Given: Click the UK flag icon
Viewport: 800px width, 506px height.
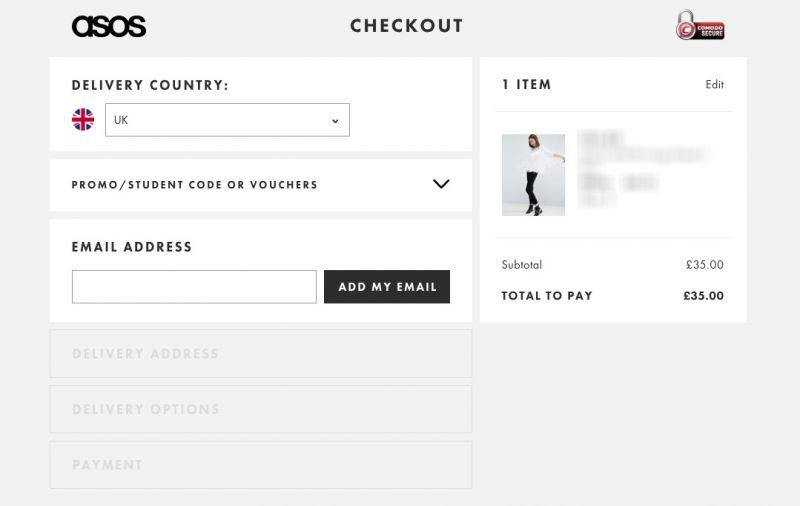Looking at the screenshot, I should [83, 120].
